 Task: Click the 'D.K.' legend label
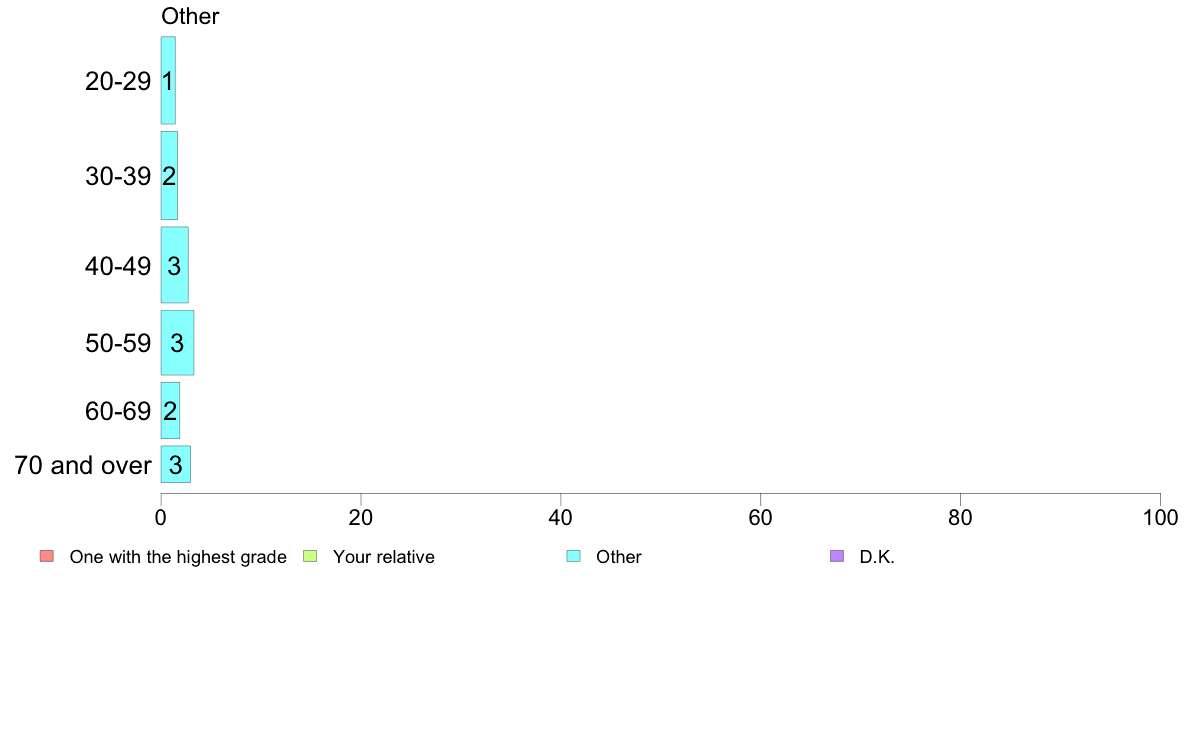point(877,557)
